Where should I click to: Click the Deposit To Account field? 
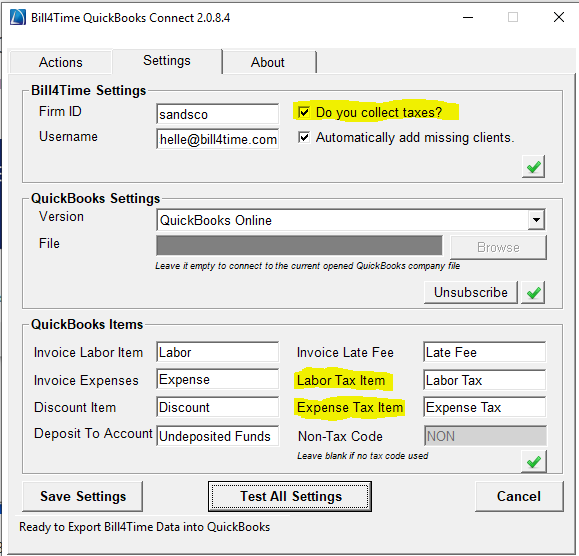coord(217,436)
